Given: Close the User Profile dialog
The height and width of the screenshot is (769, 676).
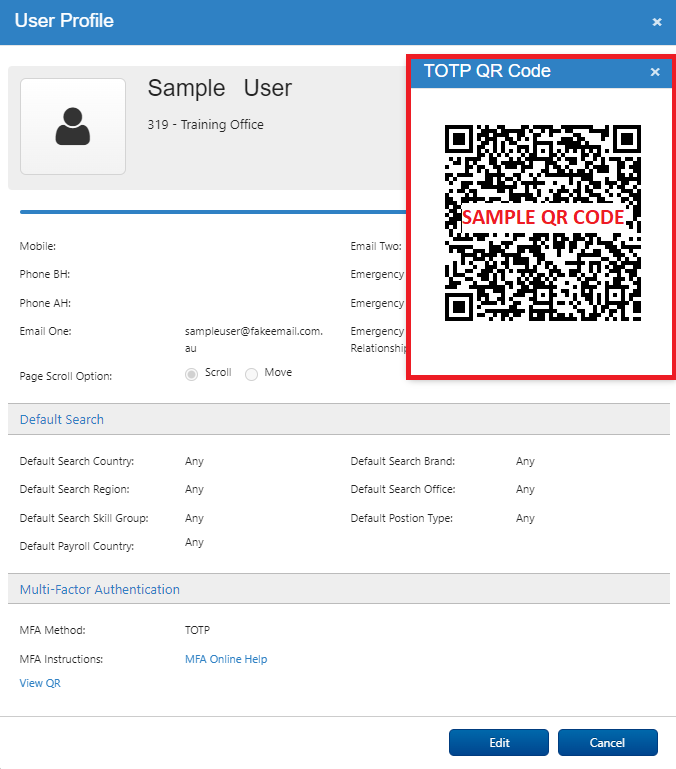Looking at the screenshot, I should click(657, 22).
